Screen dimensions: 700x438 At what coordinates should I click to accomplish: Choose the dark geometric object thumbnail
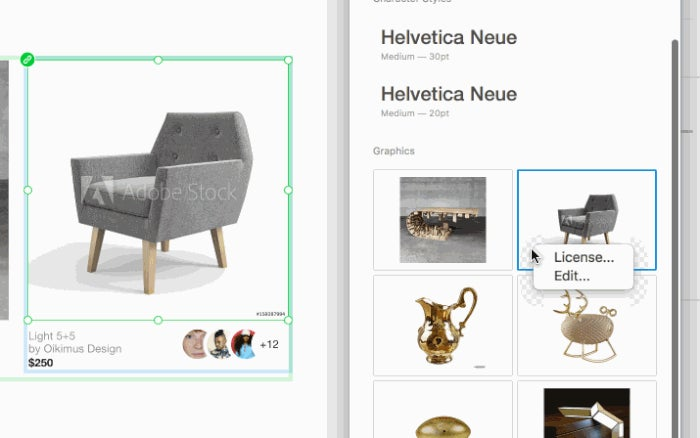587,410
